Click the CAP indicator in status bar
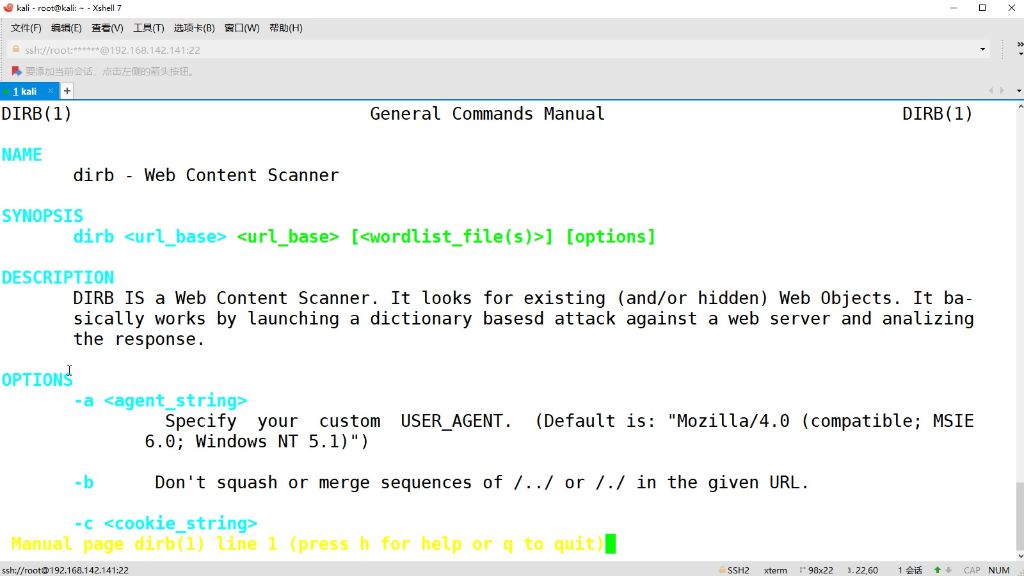Image resolution: width=1024 pixels, height=576 pixels. [x=972, y=570]
